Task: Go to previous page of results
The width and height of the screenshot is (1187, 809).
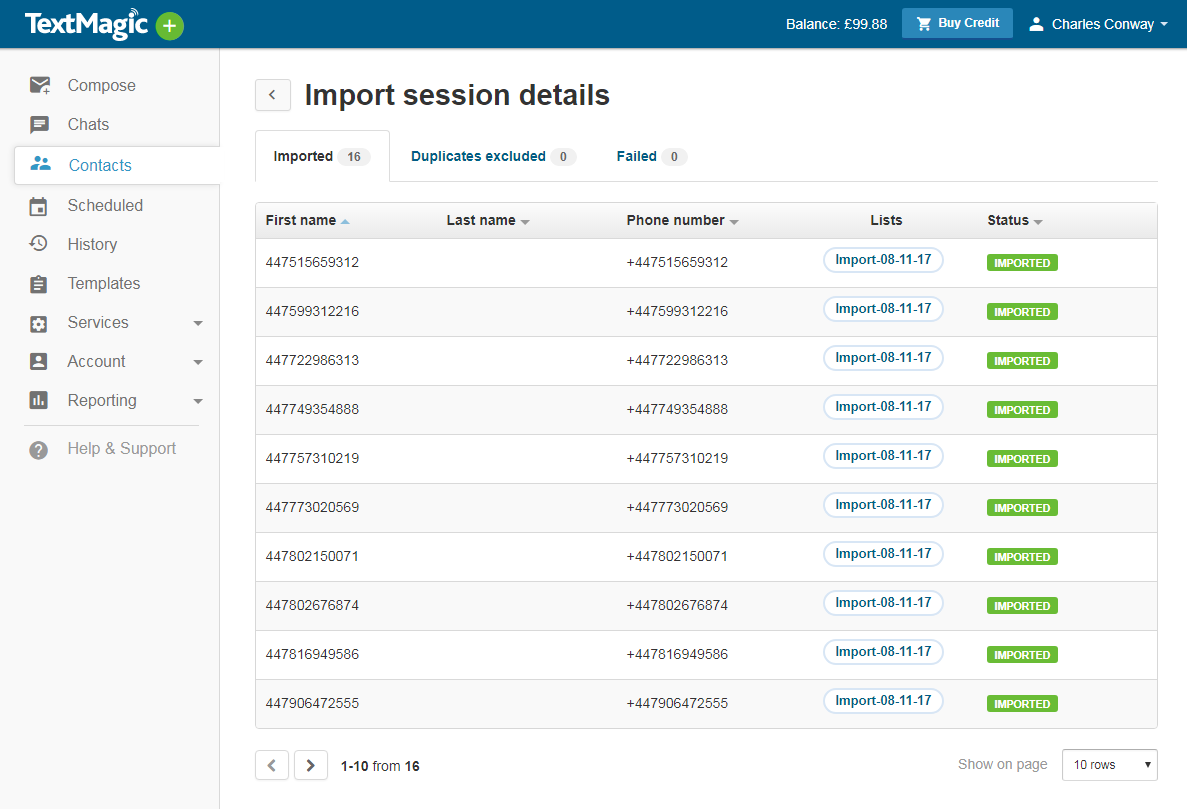Action: 272,765
